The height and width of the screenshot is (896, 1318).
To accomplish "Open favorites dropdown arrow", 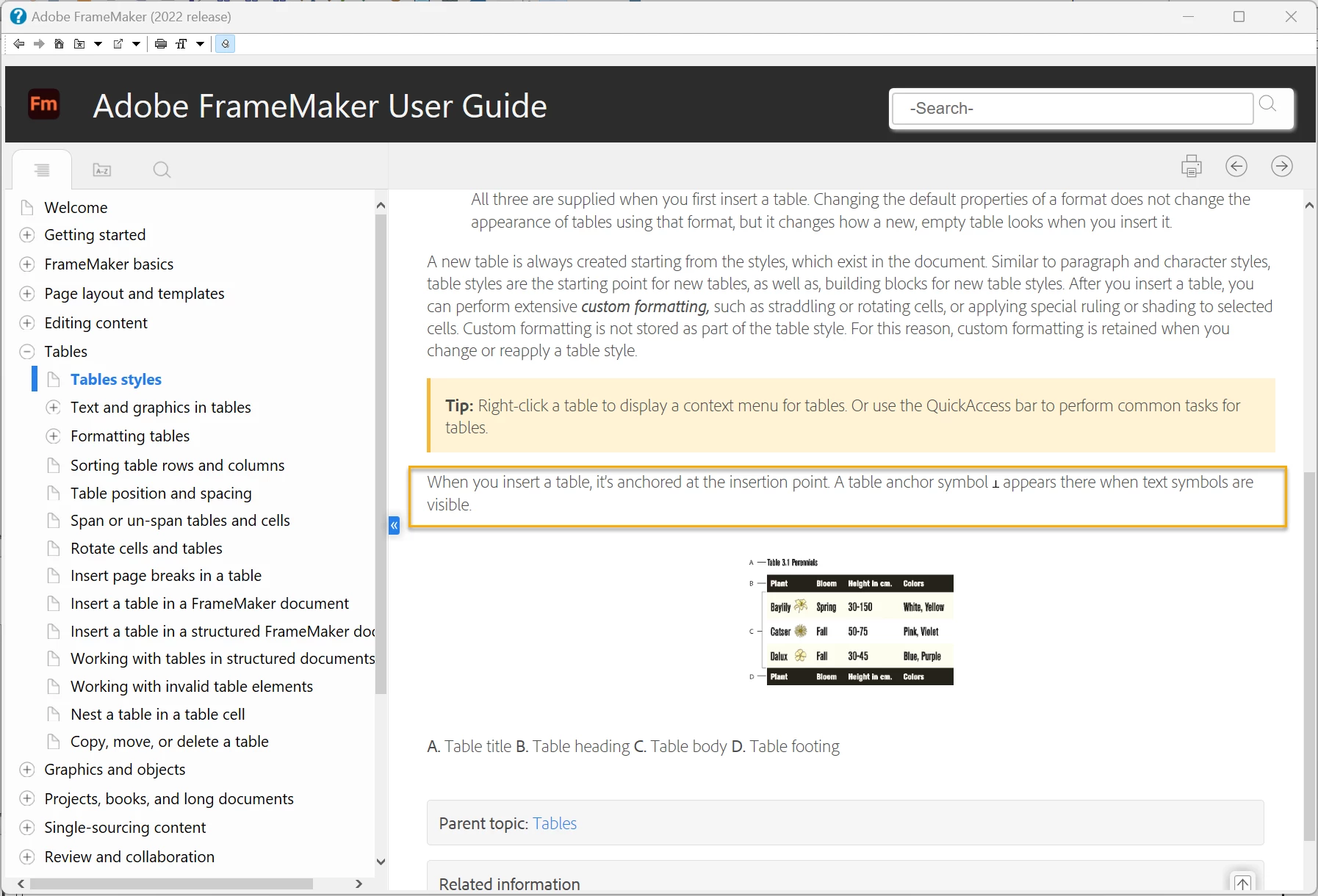I will click(98, 44).
